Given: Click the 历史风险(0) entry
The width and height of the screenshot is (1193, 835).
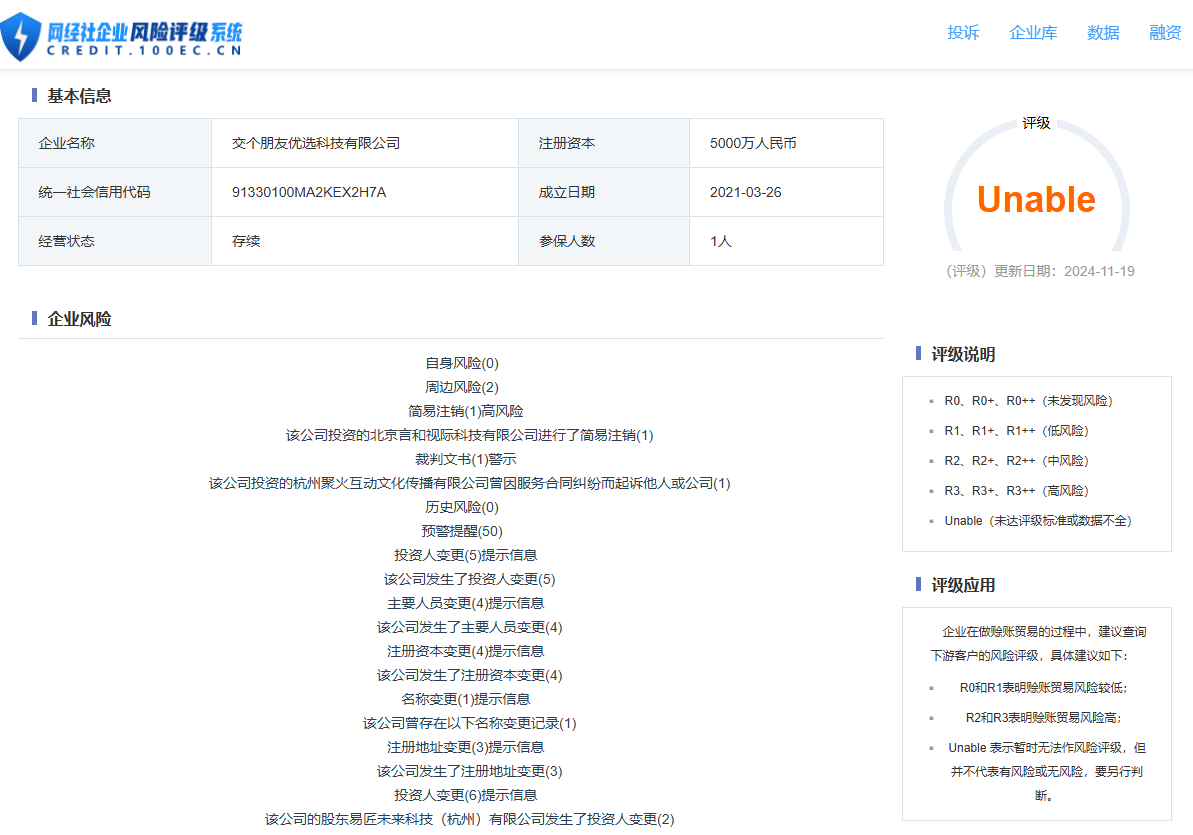Looking at the screenshot, I should (462, 507).
